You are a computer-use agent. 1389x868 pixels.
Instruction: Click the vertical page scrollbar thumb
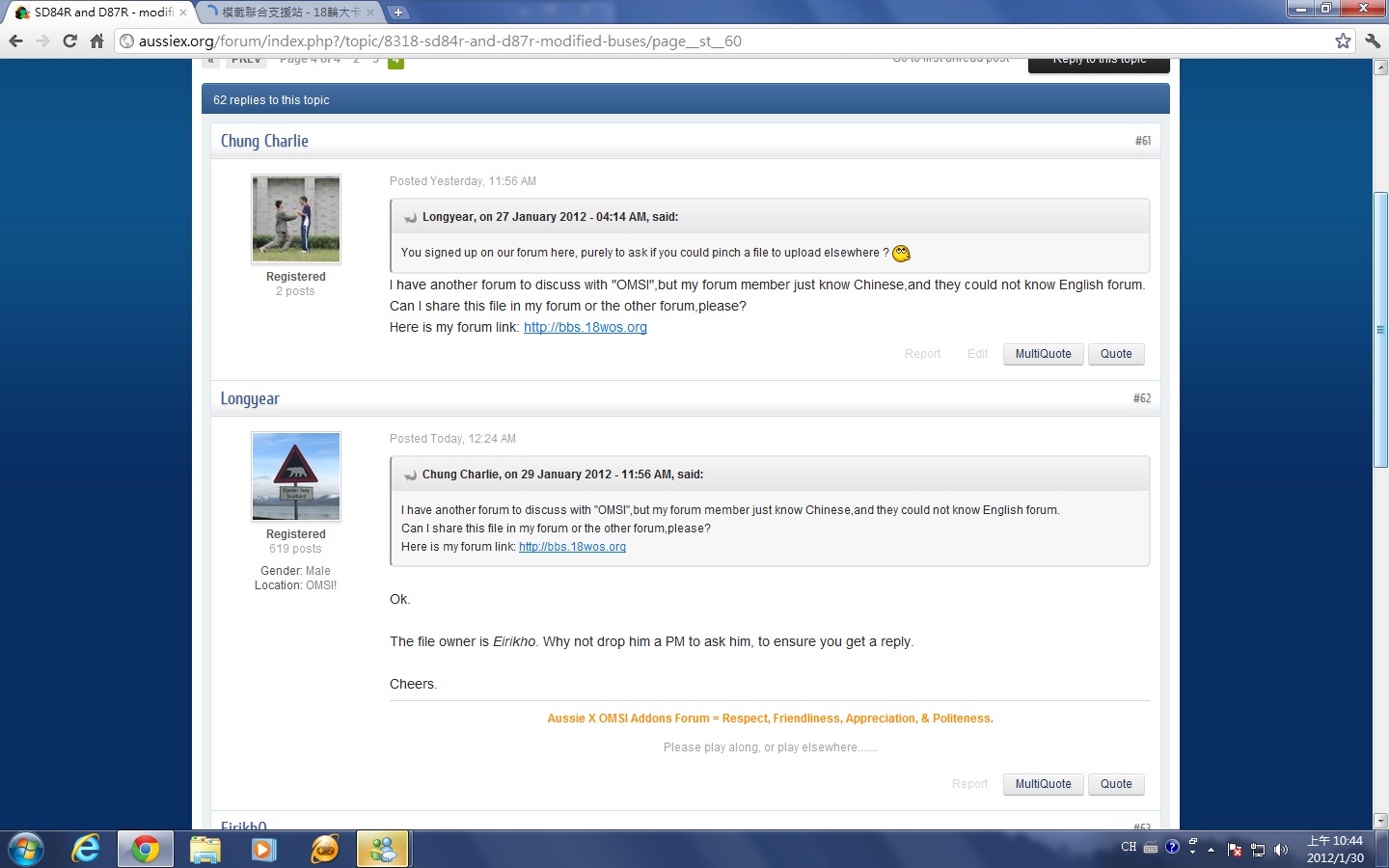coord(1380,330)
